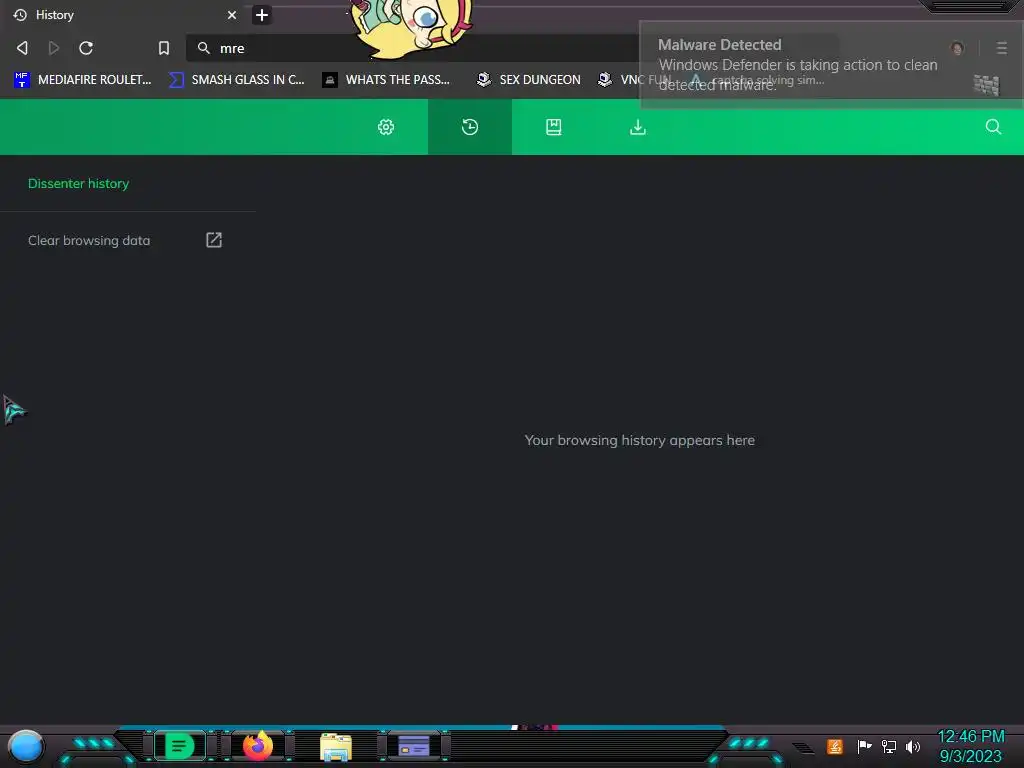Viewport: 1024px width, 768px height.
Task: Reload the page with the refresh icon
Action: coord(86,48)
